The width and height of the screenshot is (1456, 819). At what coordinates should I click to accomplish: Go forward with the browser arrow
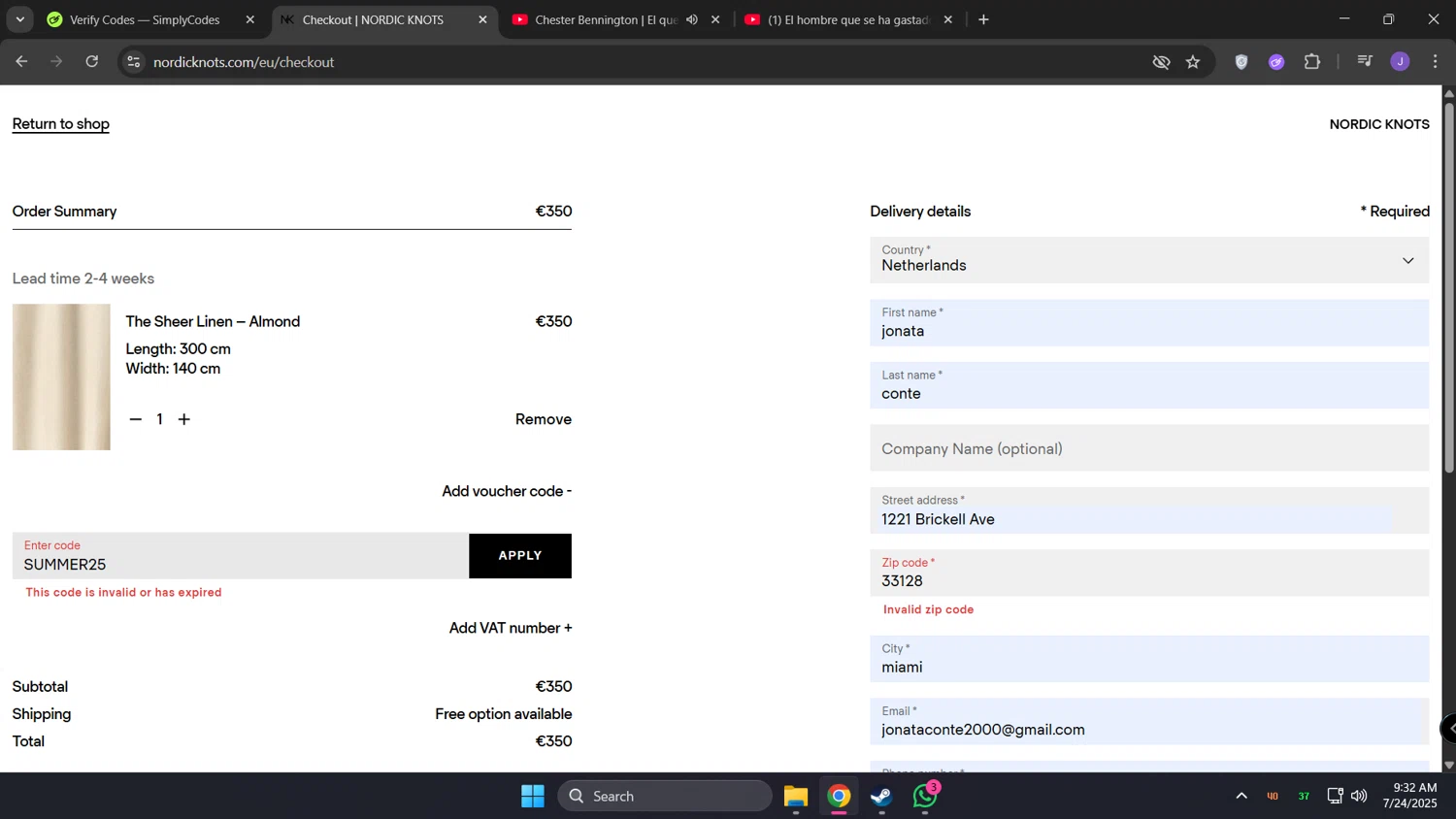pos(56,62)
